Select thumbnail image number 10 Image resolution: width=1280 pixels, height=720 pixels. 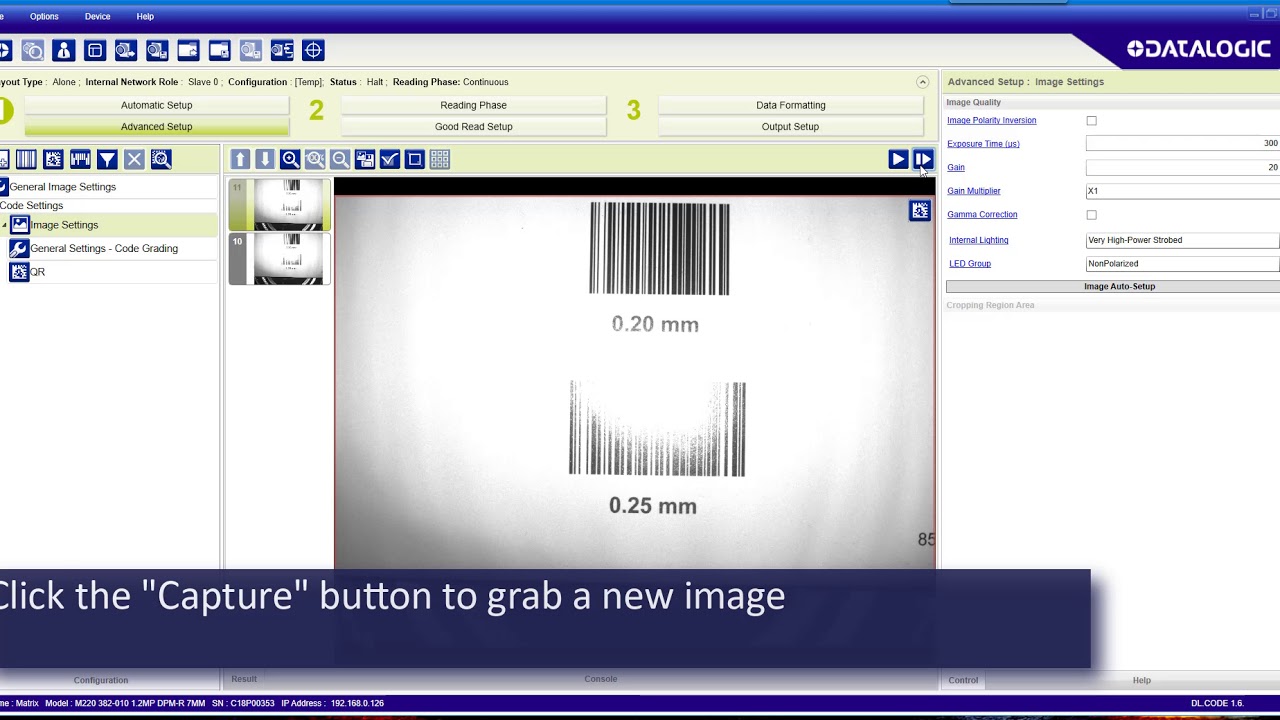280,260
